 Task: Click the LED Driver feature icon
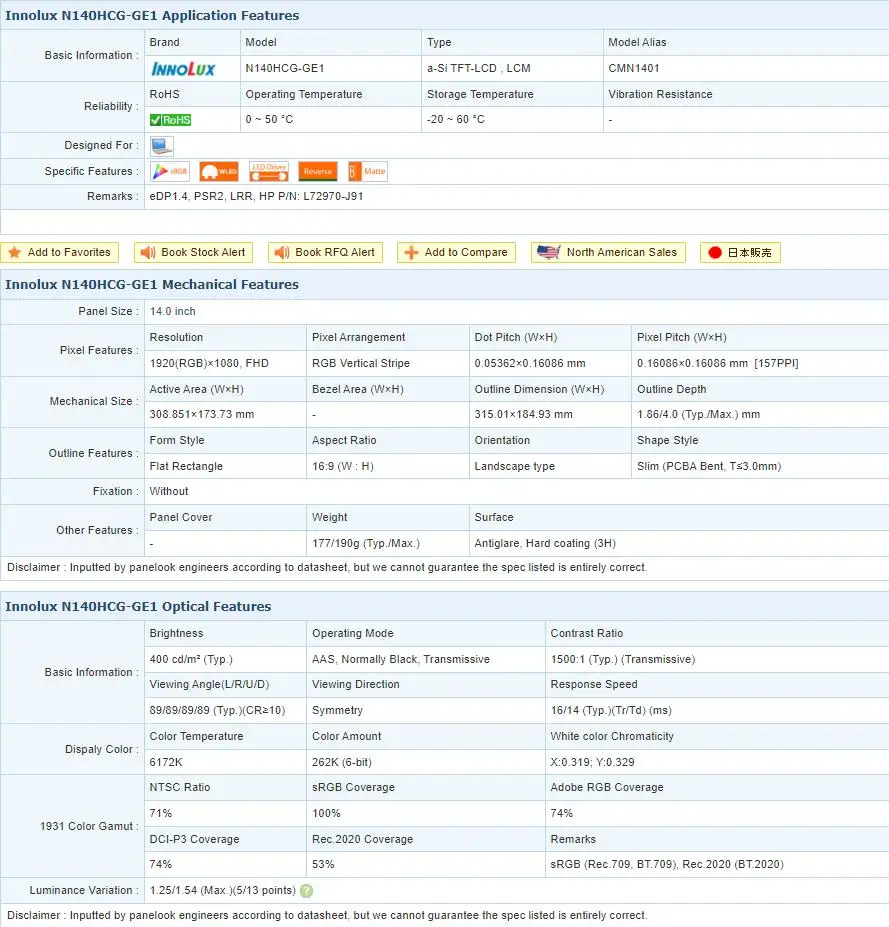tap(268, 171)
